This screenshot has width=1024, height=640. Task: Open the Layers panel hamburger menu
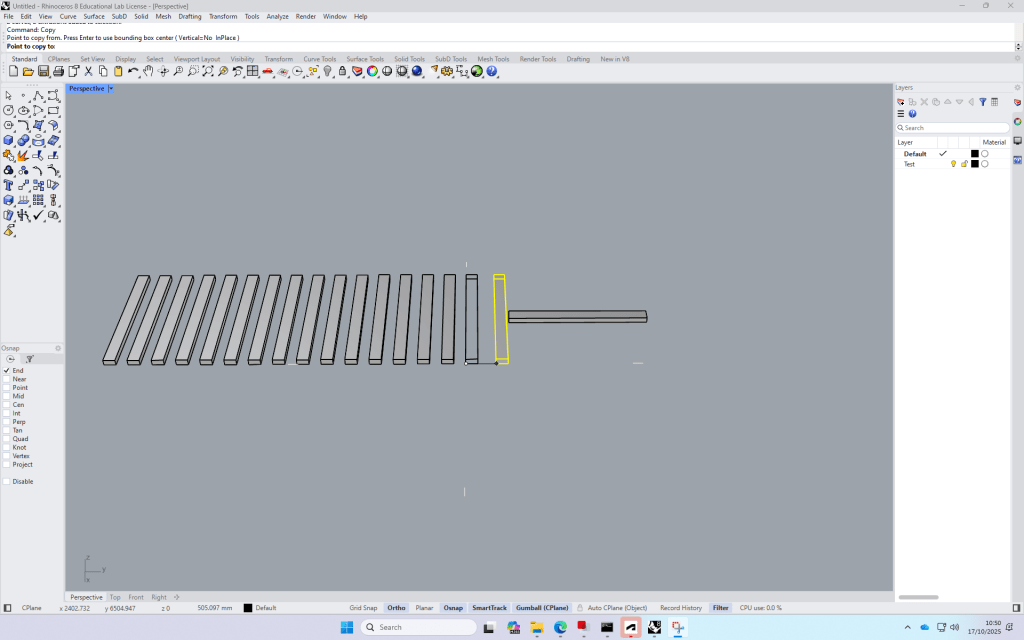pyautogui.click(x=901, y=114)
